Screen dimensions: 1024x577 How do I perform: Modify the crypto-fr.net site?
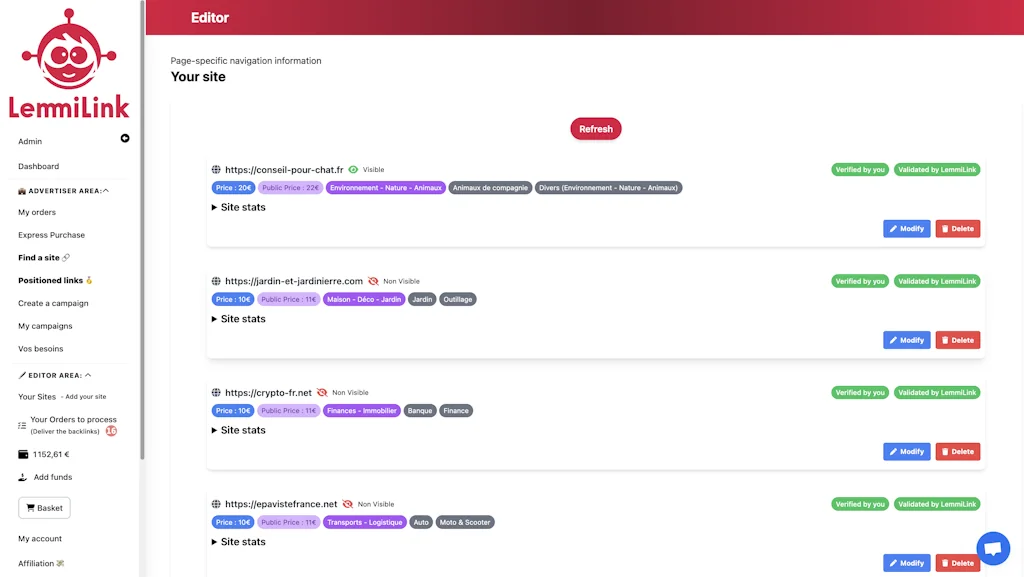(906, 452)
